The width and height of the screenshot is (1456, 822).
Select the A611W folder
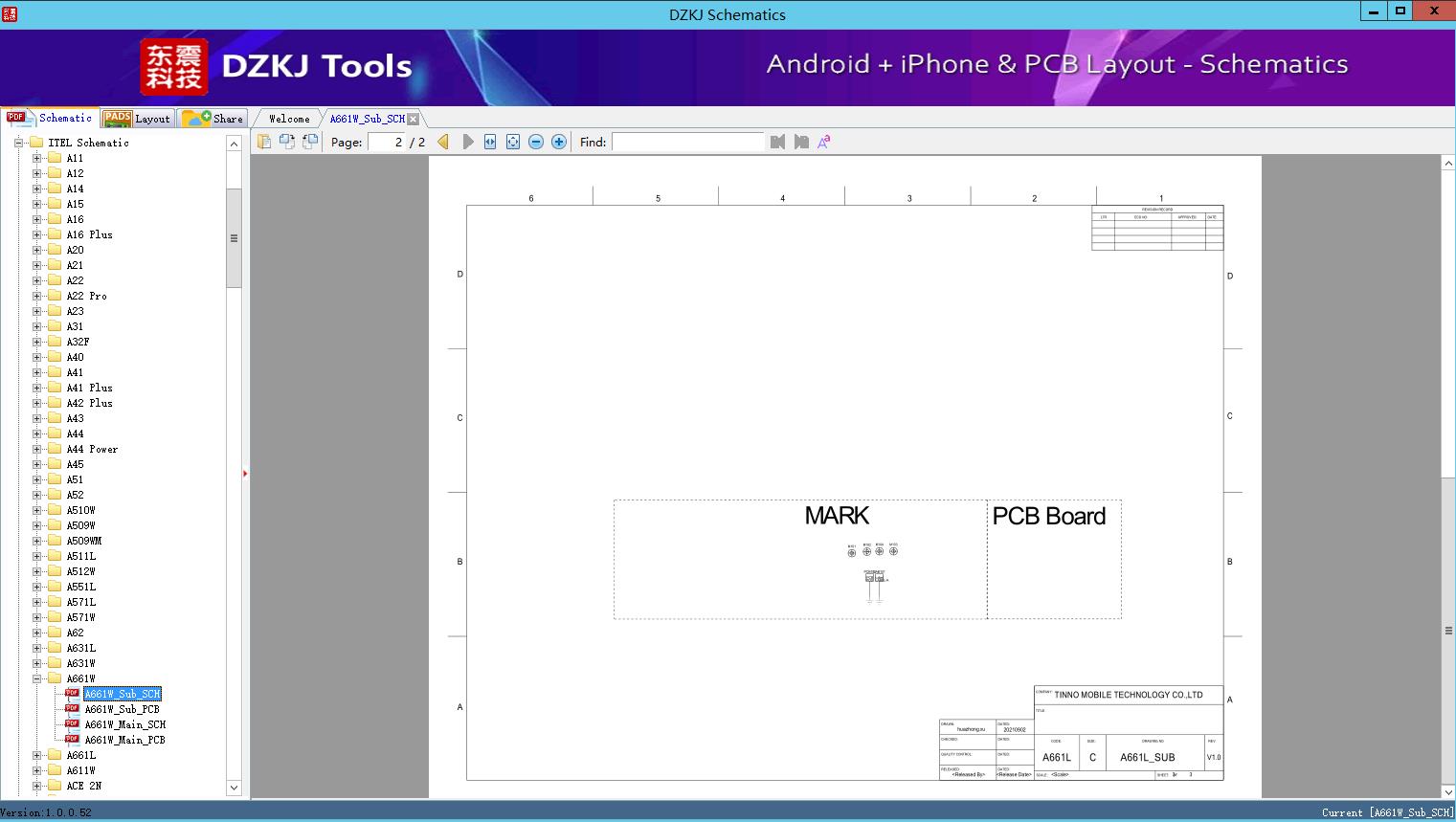tap(81, 770)
